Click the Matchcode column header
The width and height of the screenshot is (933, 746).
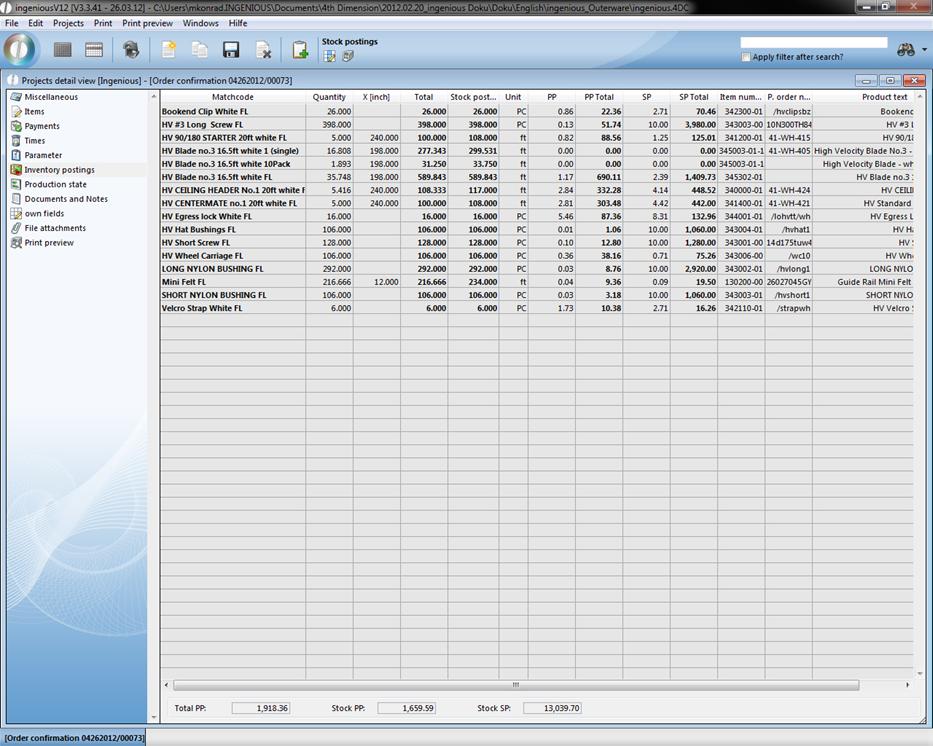232,97
